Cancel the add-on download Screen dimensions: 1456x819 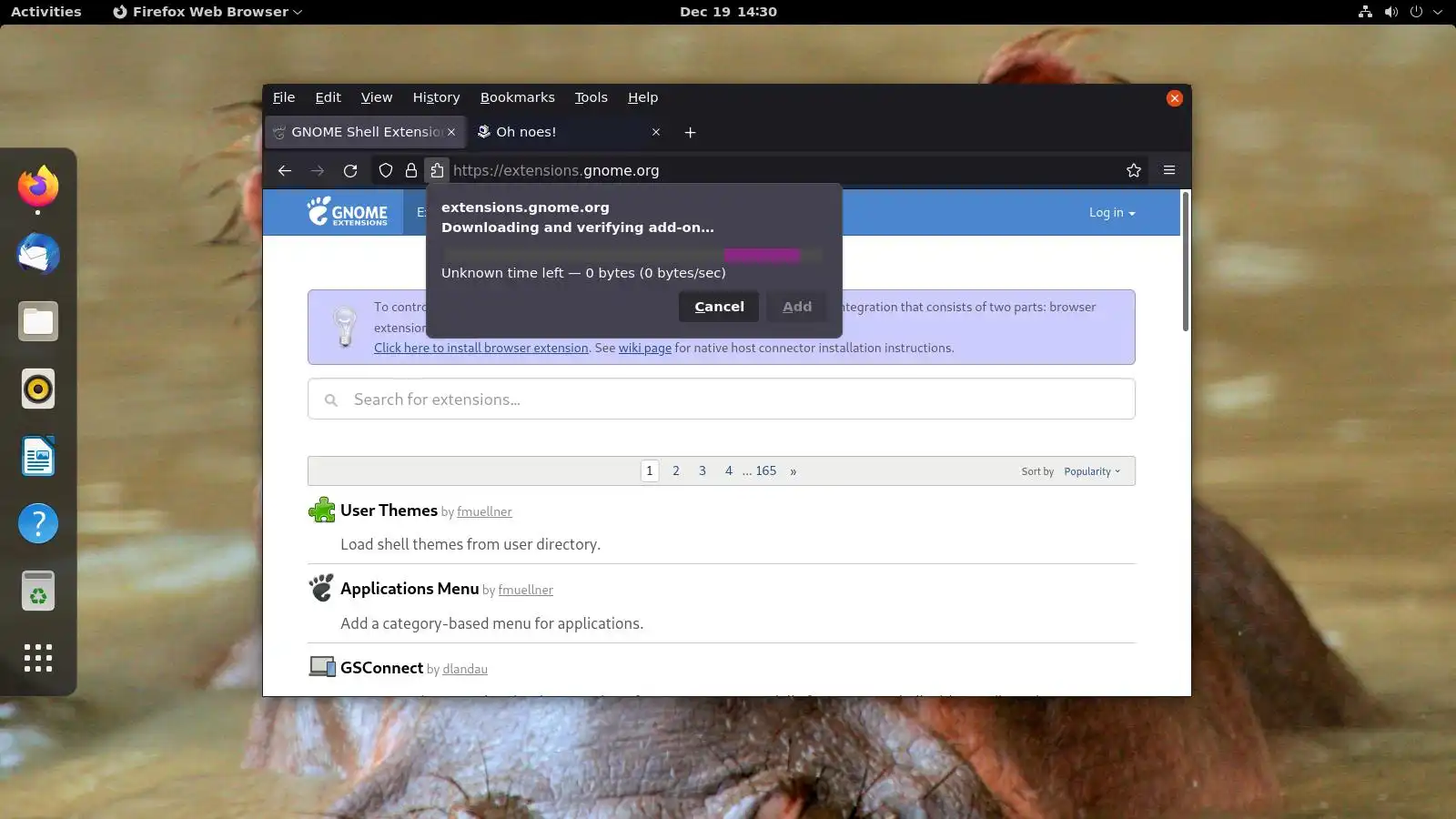coord(719,307)
